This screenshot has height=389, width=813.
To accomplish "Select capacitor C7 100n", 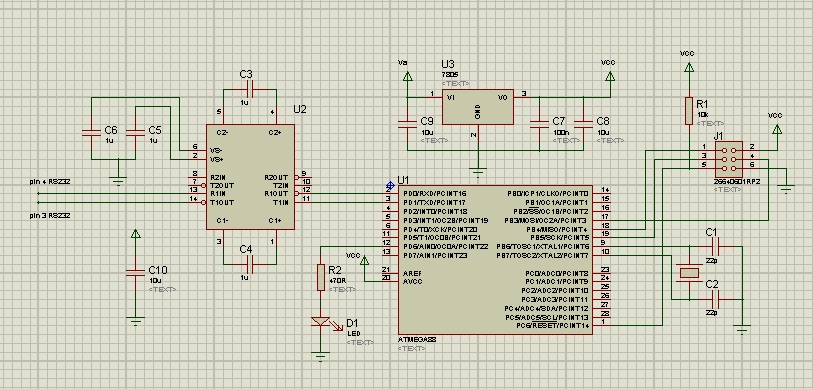I will (x=539, y=123).
